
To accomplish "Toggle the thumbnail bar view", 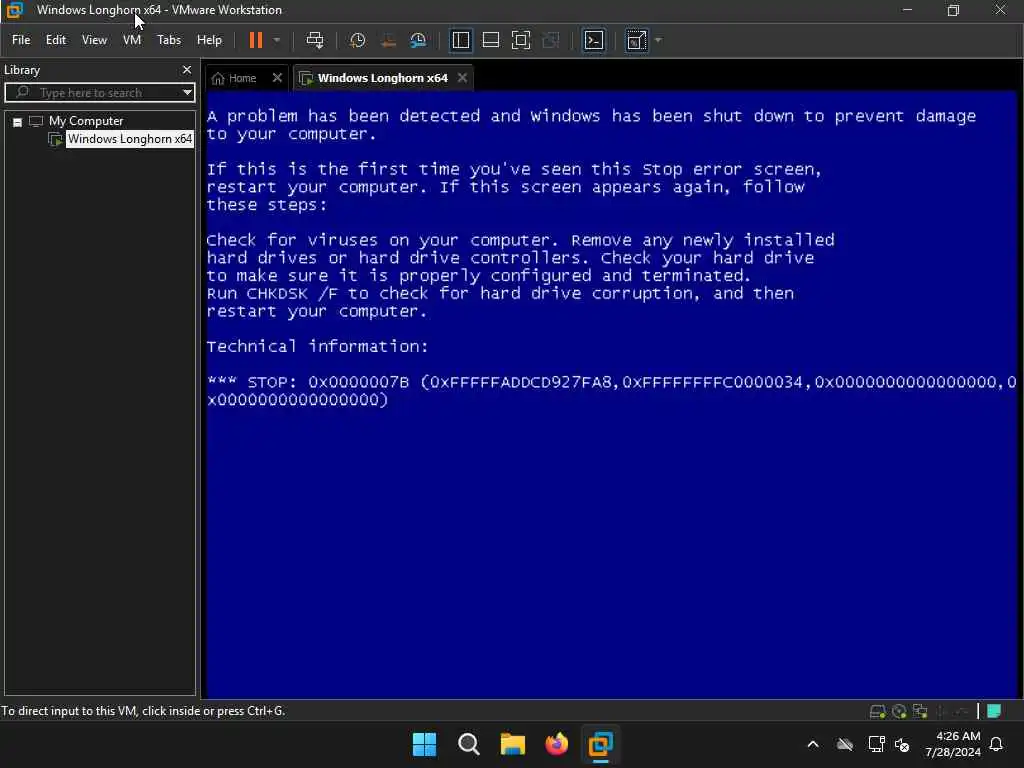I will tap(490, 40).
